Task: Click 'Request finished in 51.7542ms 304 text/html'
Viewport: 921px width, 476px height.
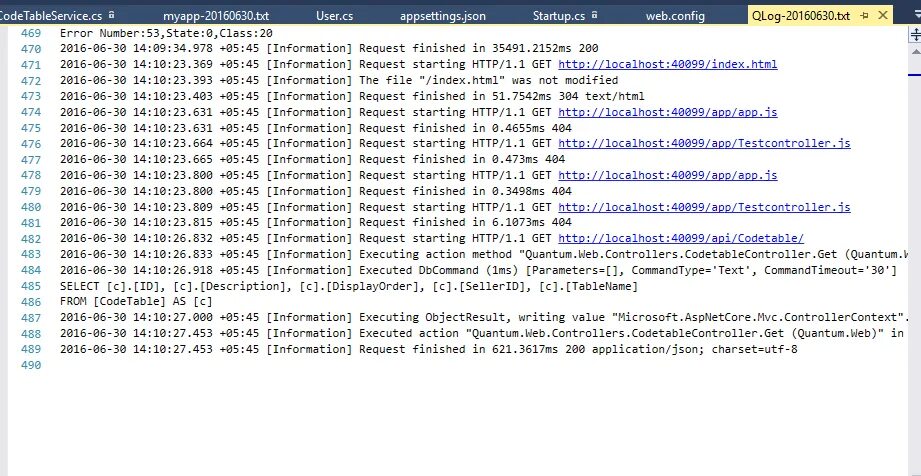Action: pos(502,96)
